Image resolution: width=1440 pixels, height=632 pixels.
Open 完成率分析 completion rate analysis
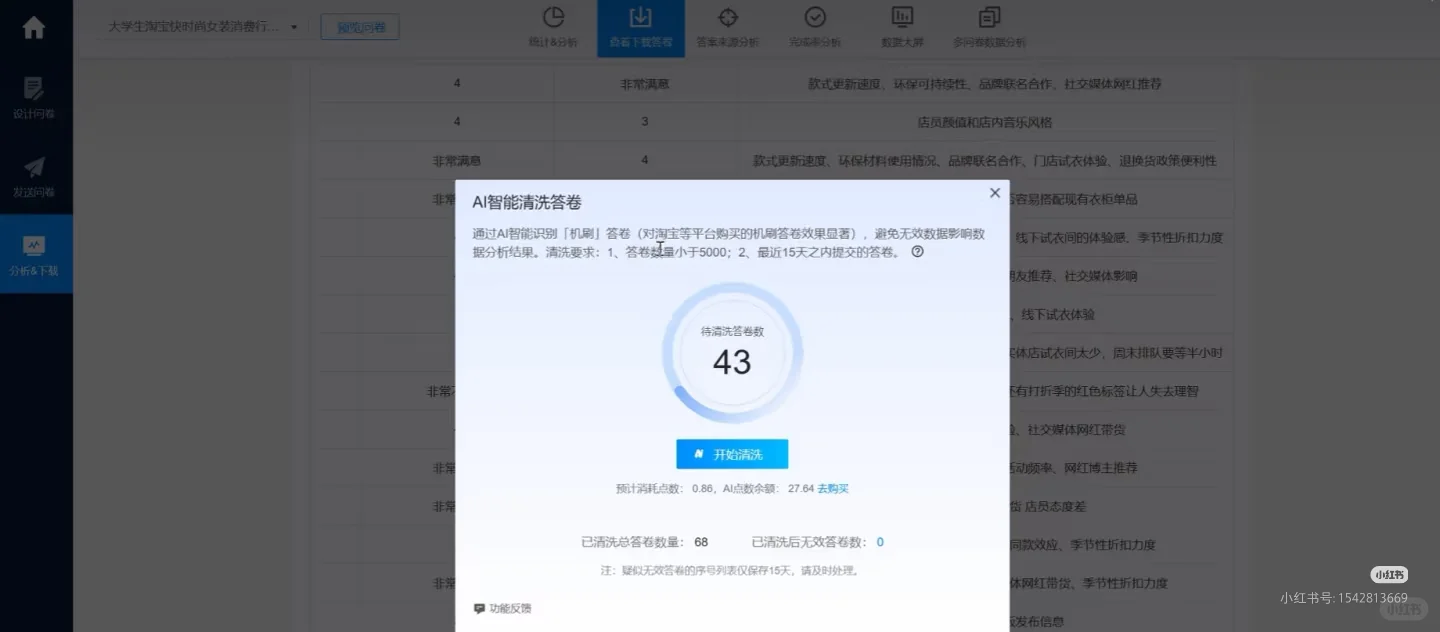tap(815, 25)
